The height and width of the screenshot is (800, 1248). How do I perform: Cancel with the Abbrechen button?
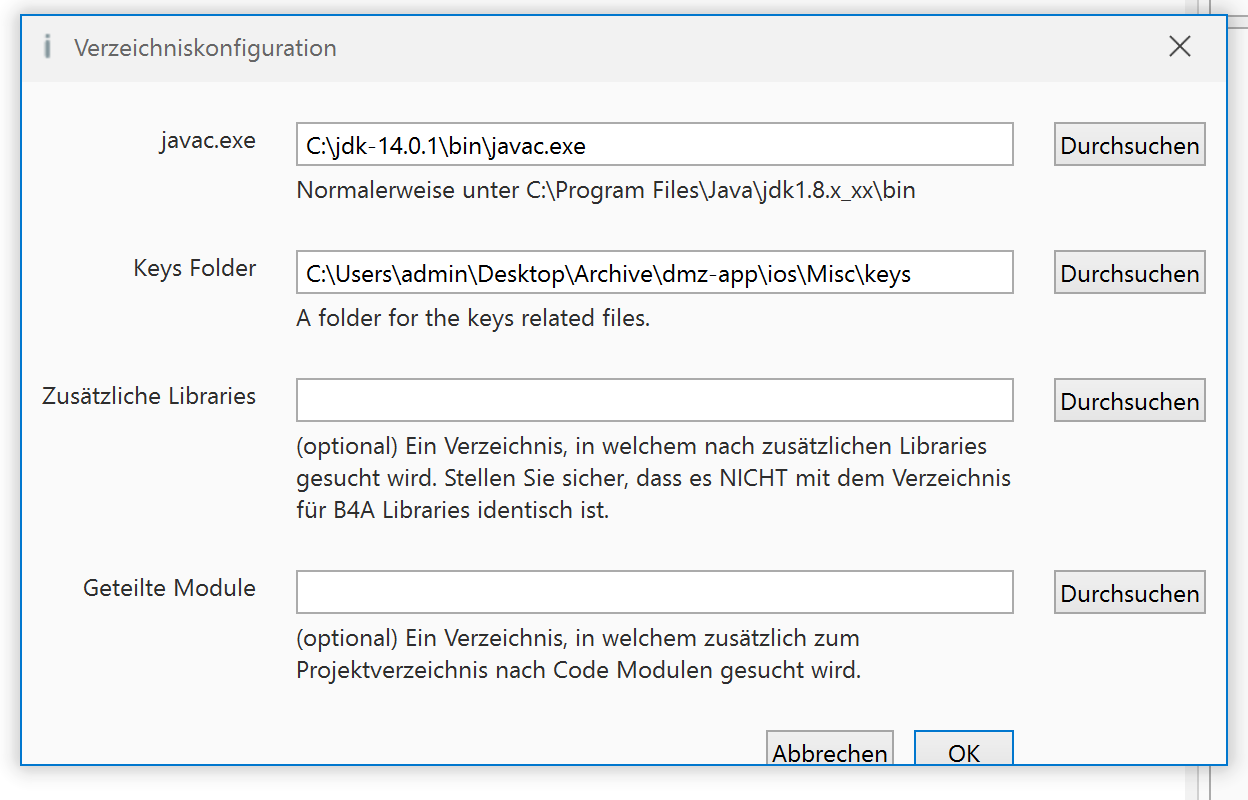(829, 751)
